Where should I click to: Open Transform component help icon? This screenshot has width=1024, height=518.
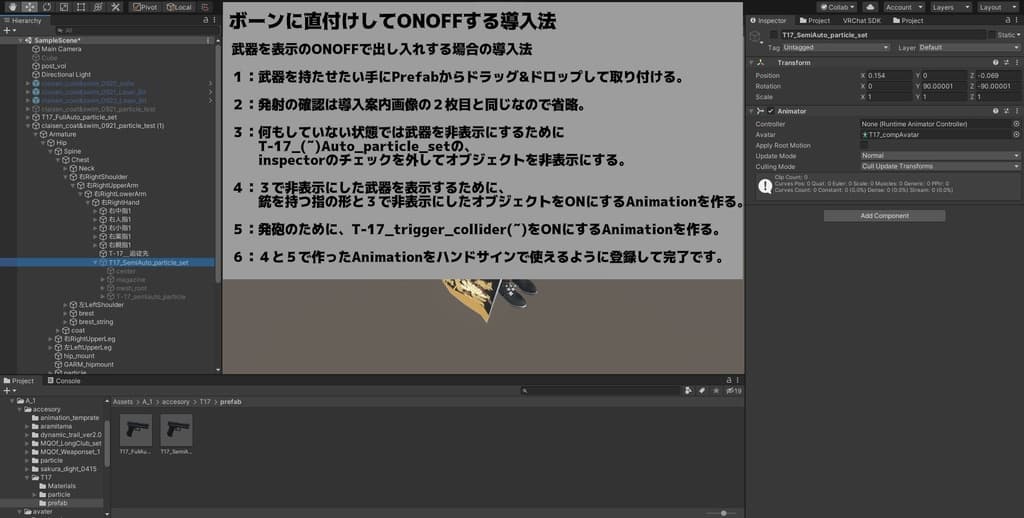(996, 63)
